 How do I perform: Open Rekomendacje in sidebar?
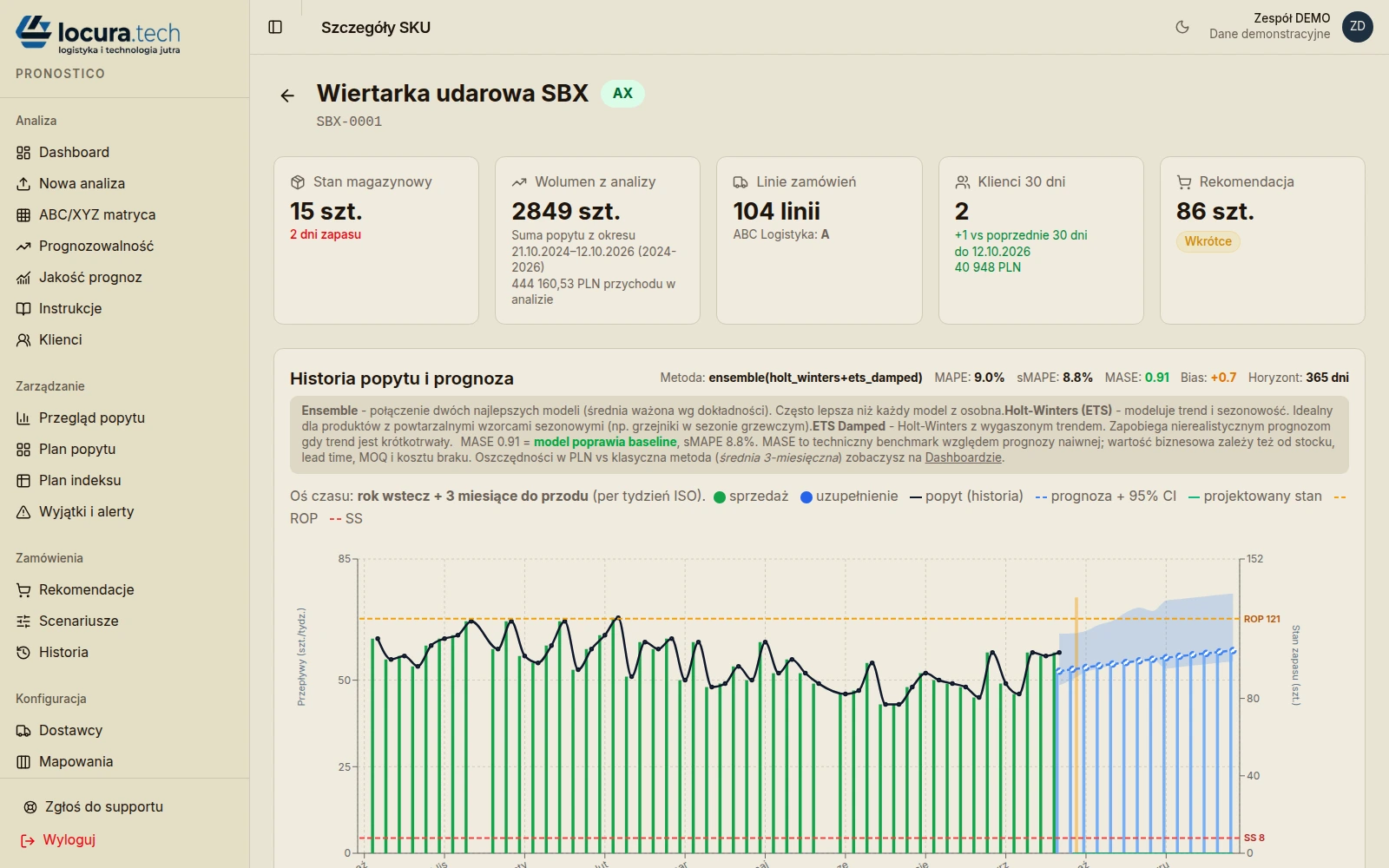[124, 589]
